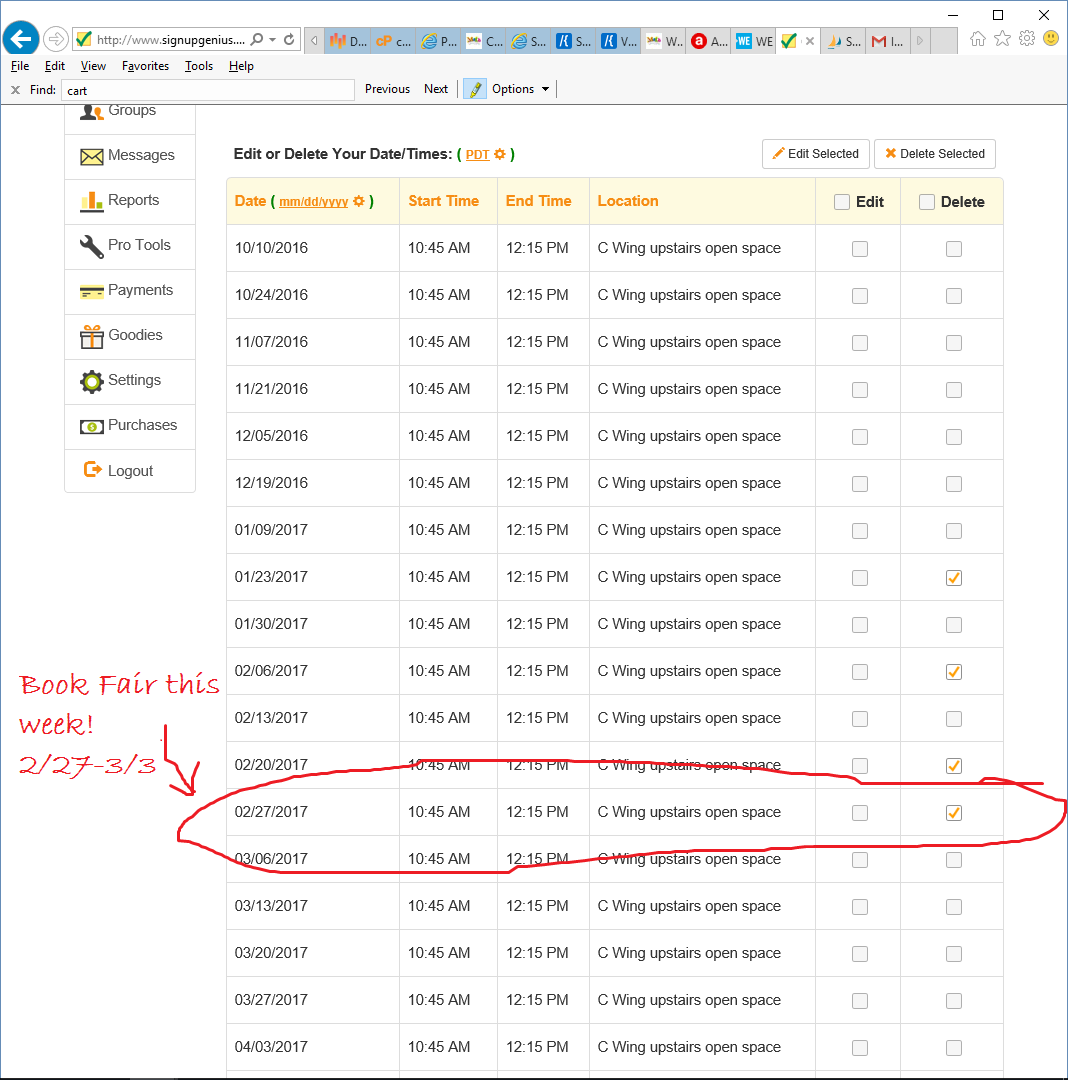Screen dimensions: 1068x1080
Task: Click Previous in the Find bar
Action: coord(387,89)
